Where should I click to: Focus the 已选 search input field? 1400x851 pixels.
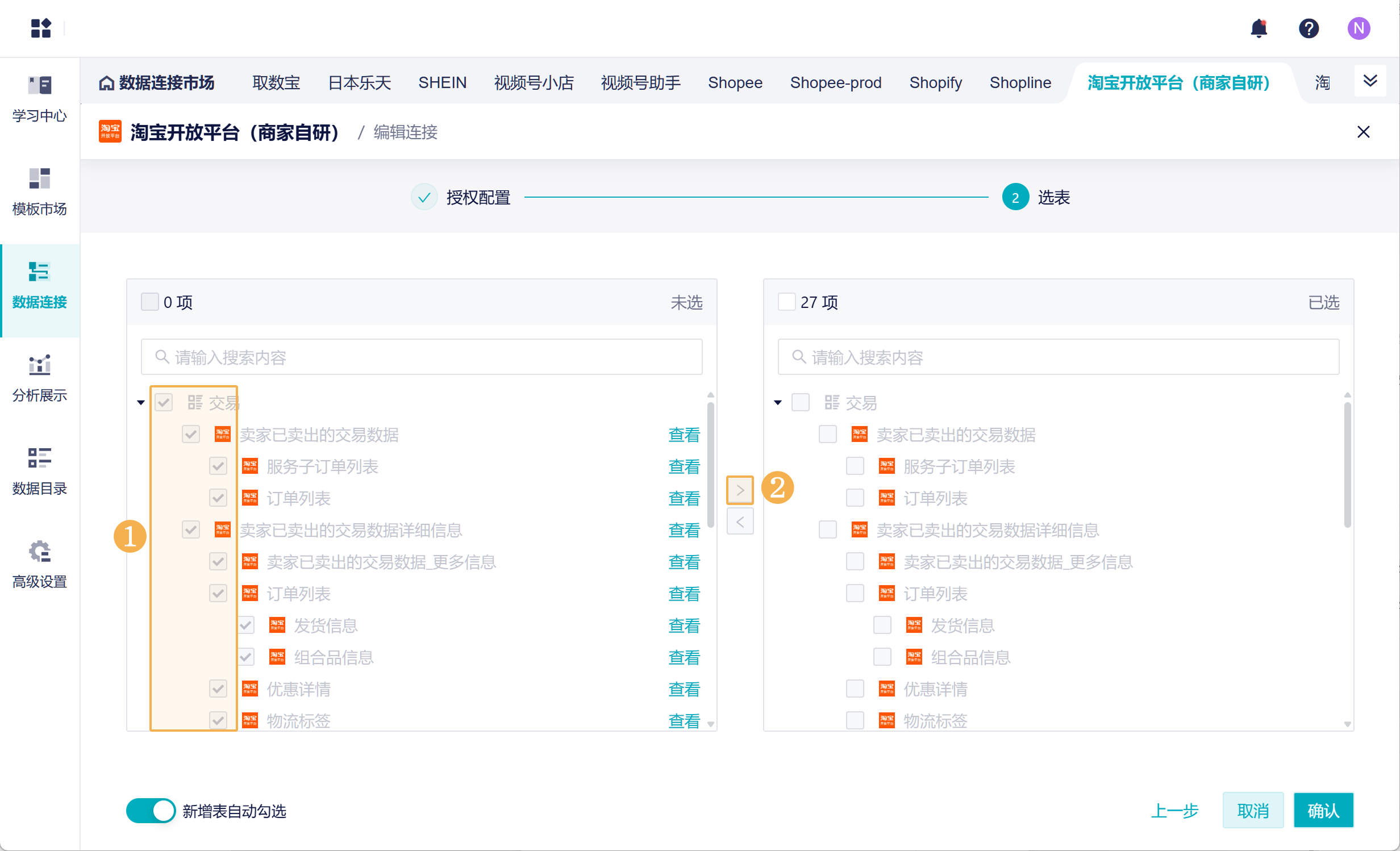coord(1059,357)
